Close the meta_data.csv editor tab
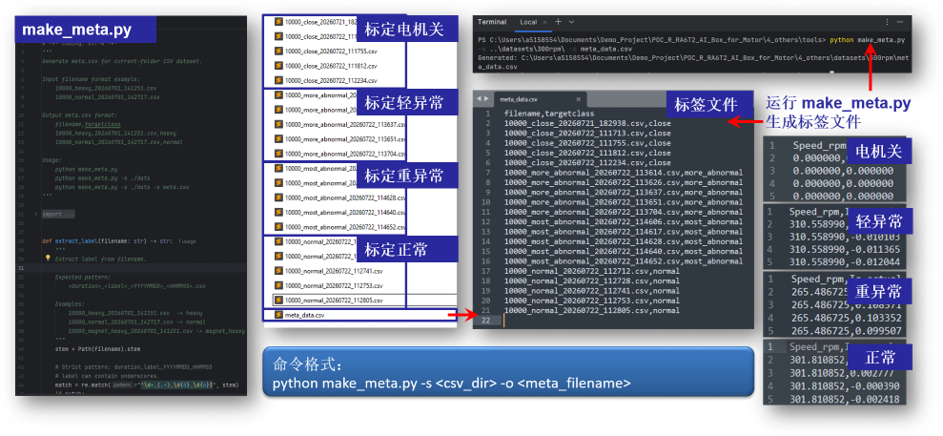The height and width of the screenshot is (436, 943). click(579, 99)
